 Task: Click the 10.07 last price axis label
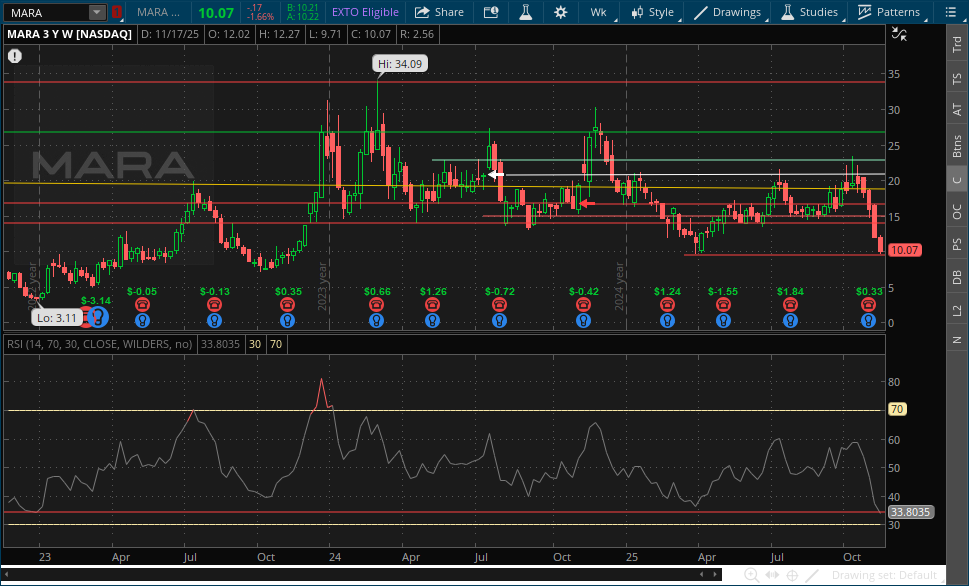click(904, 250)
